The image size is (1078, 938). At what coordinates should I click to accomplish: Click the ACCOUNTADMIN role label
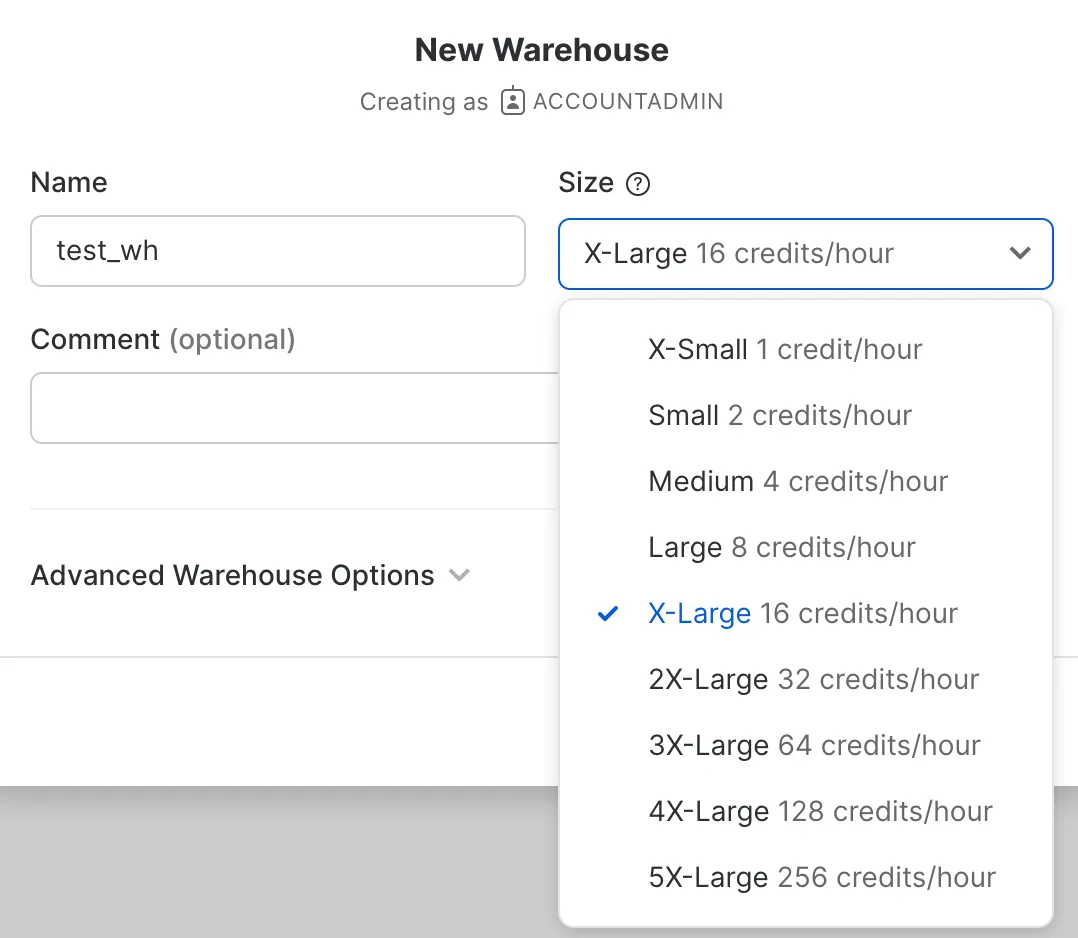point(628,101)
